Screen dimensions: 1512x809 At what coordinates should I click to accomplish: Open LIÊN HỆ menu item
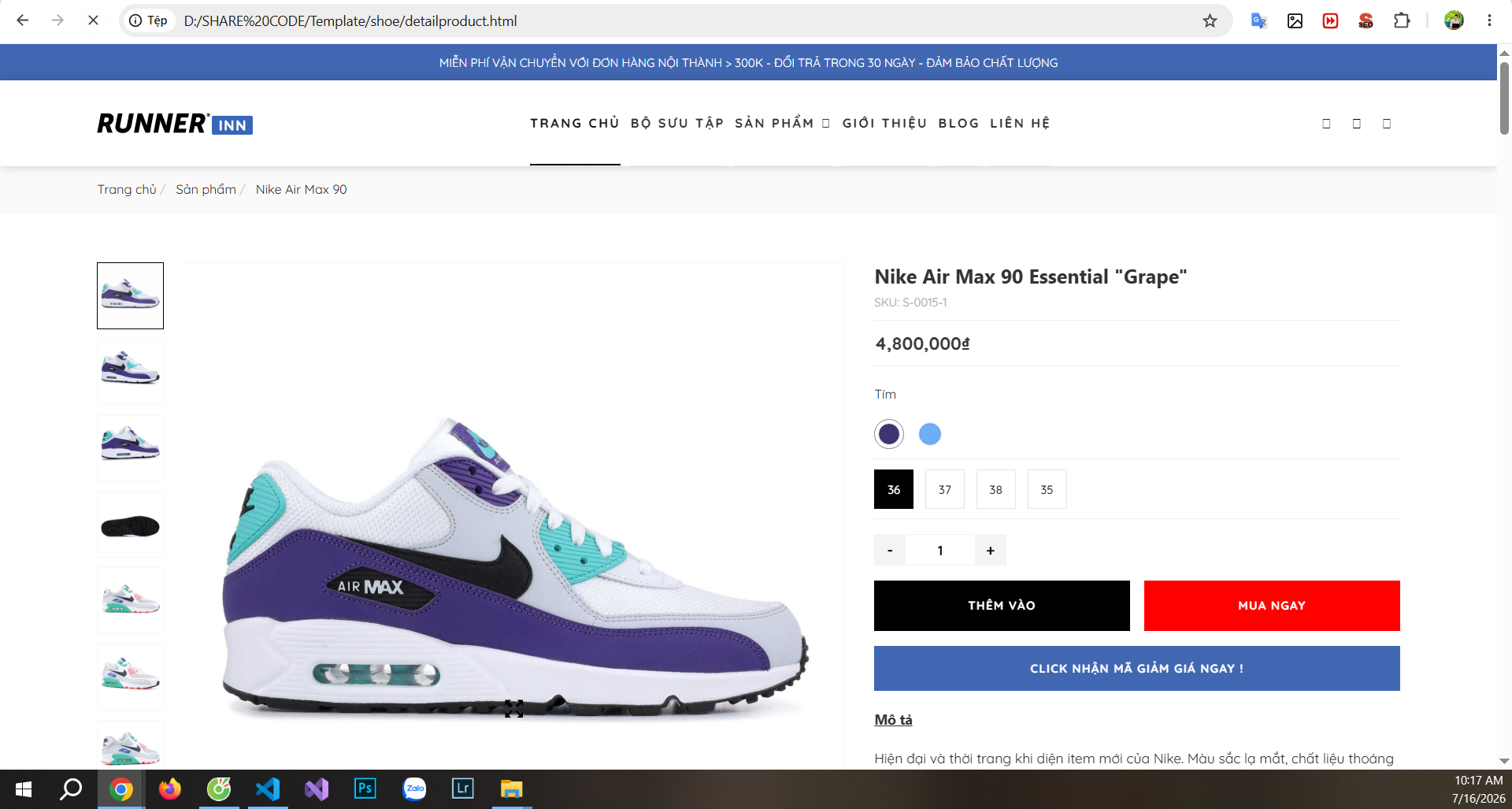[1021, 123]
